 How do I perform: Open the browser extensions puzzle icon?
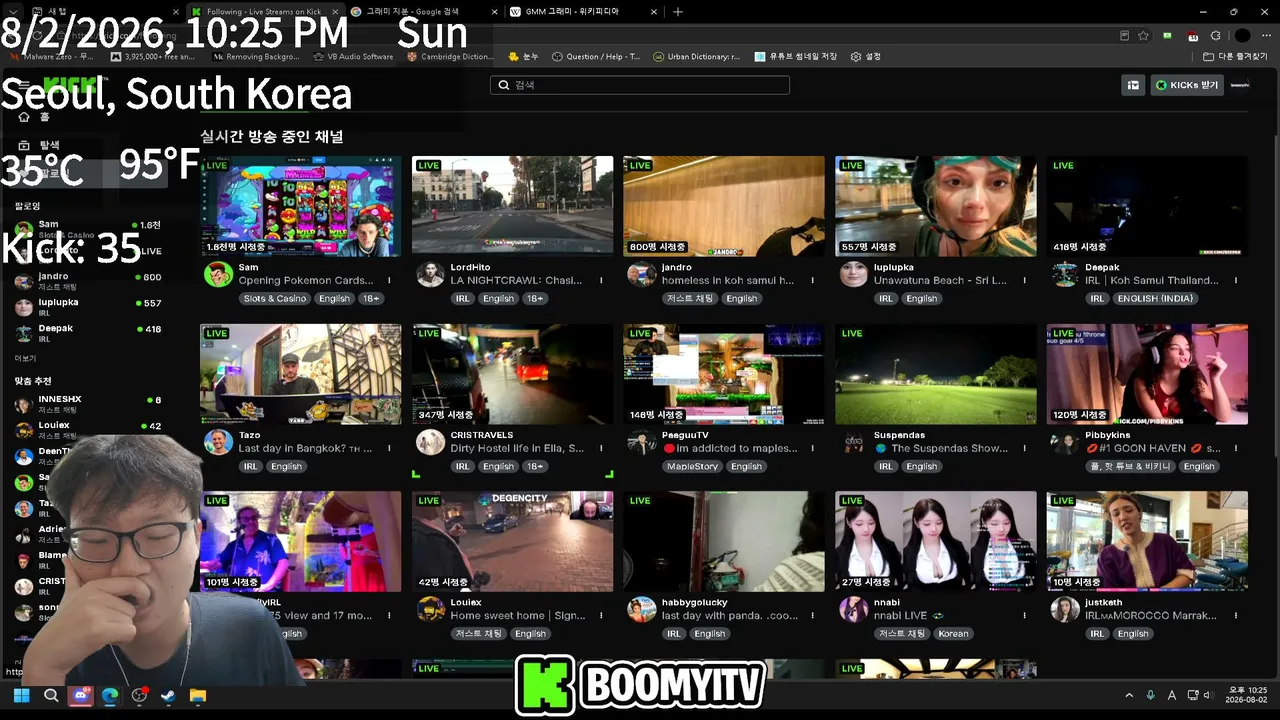1215,36
